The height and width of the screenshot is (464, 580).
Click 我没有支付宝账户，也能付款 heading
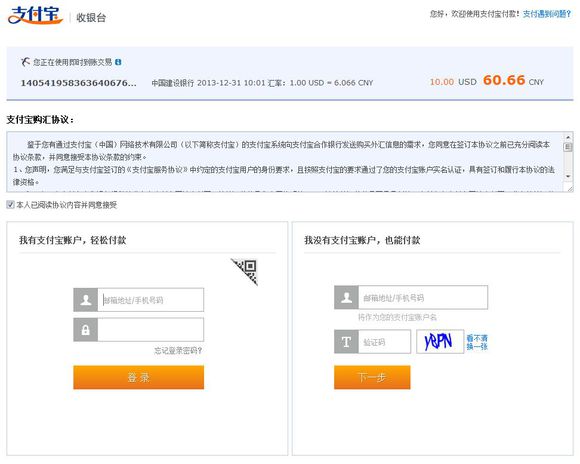click(x=362, y=240)
